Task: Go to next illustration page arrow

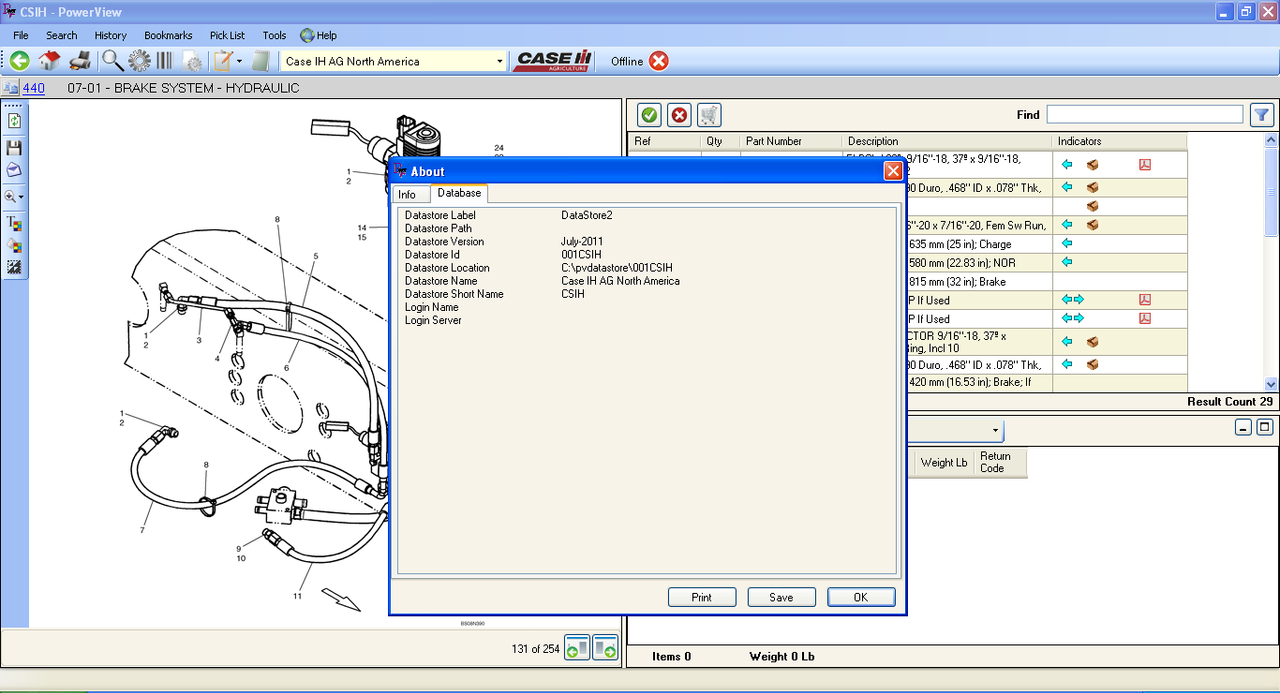Action: [605, 649]
